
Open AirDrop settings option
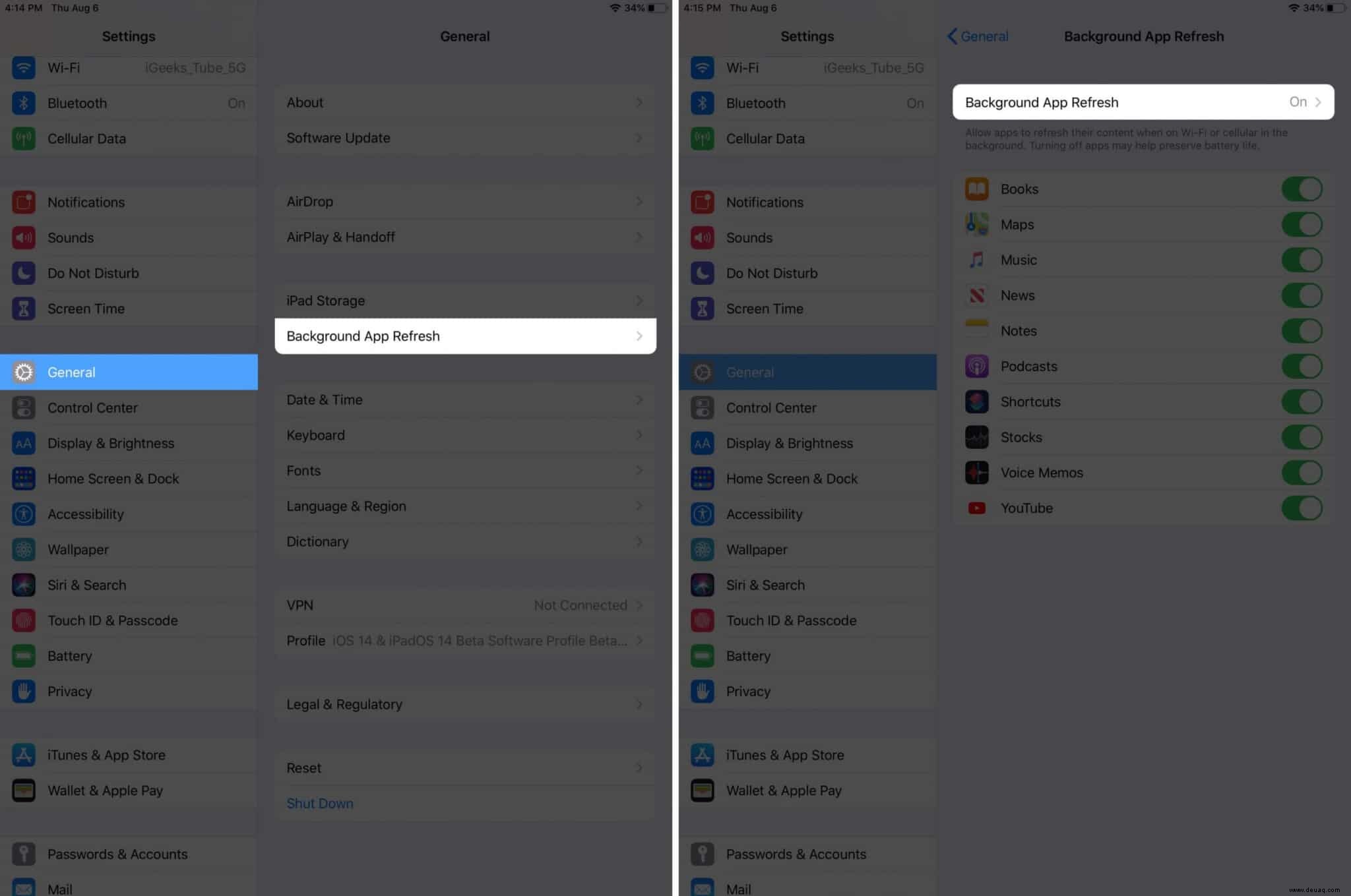(x=464, y=200)
